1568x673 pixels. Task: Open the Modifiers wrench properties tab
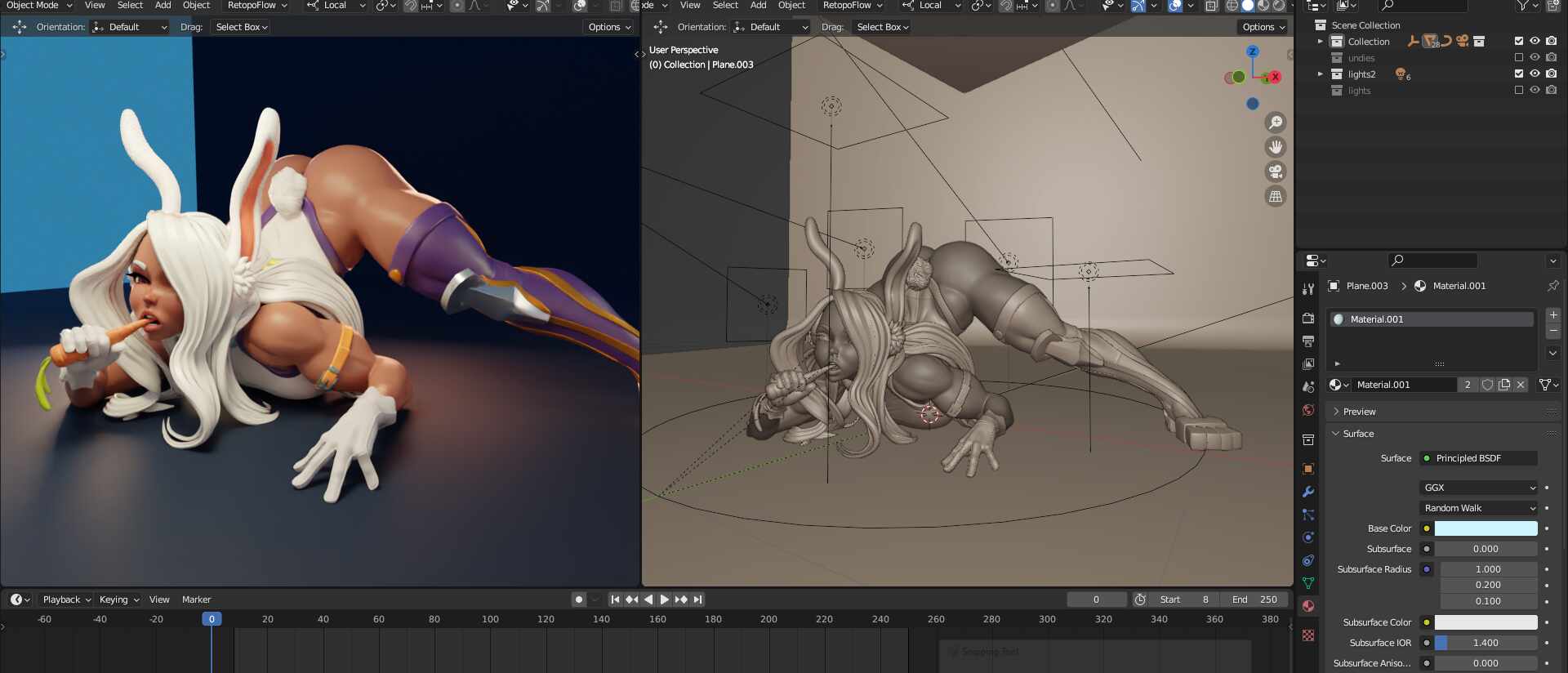1308,492
